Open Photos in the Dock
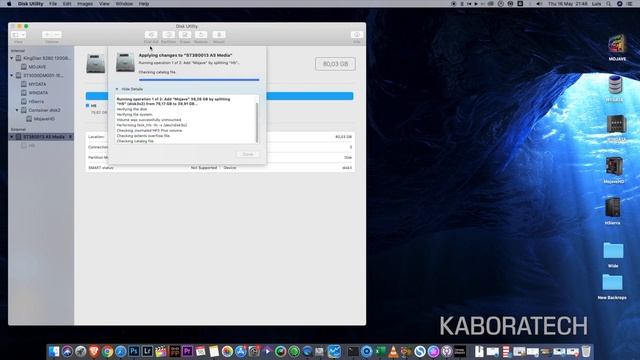This screenshot has width=640, height=360. coord(227,351)
